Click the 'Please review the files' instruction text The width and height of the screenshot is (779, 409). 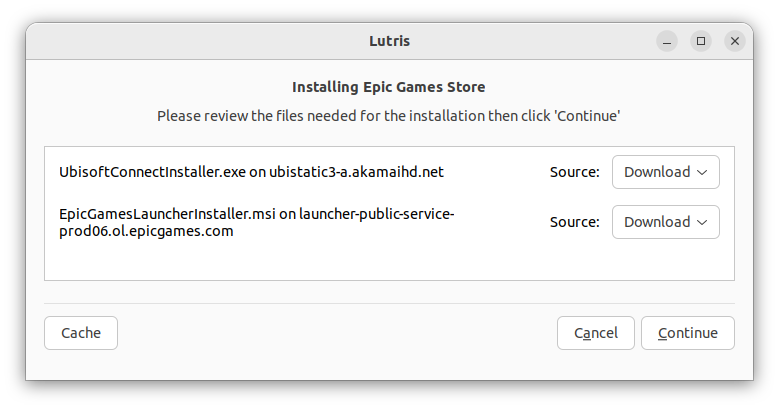click(389, 116)
